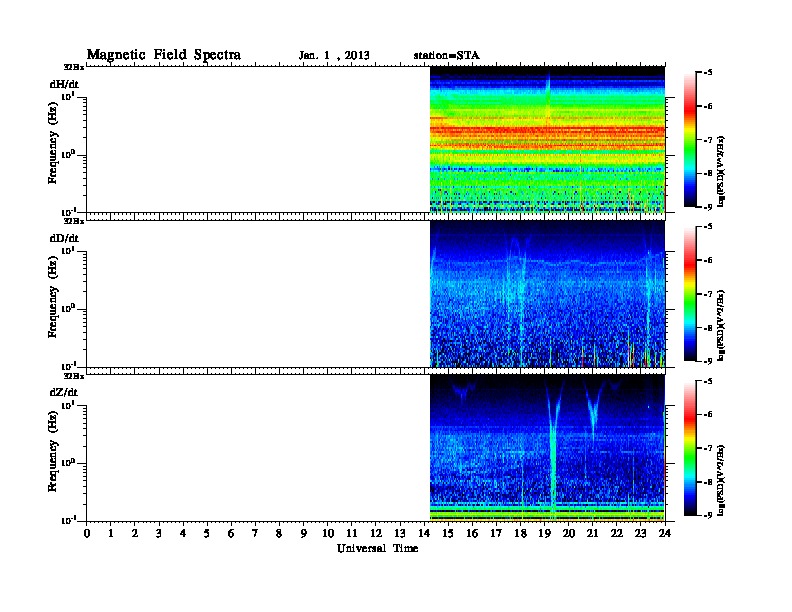Click the -7 value on dD/dt color bar
The height and width of the screenshot is (612, 792).
coord(708,294)
